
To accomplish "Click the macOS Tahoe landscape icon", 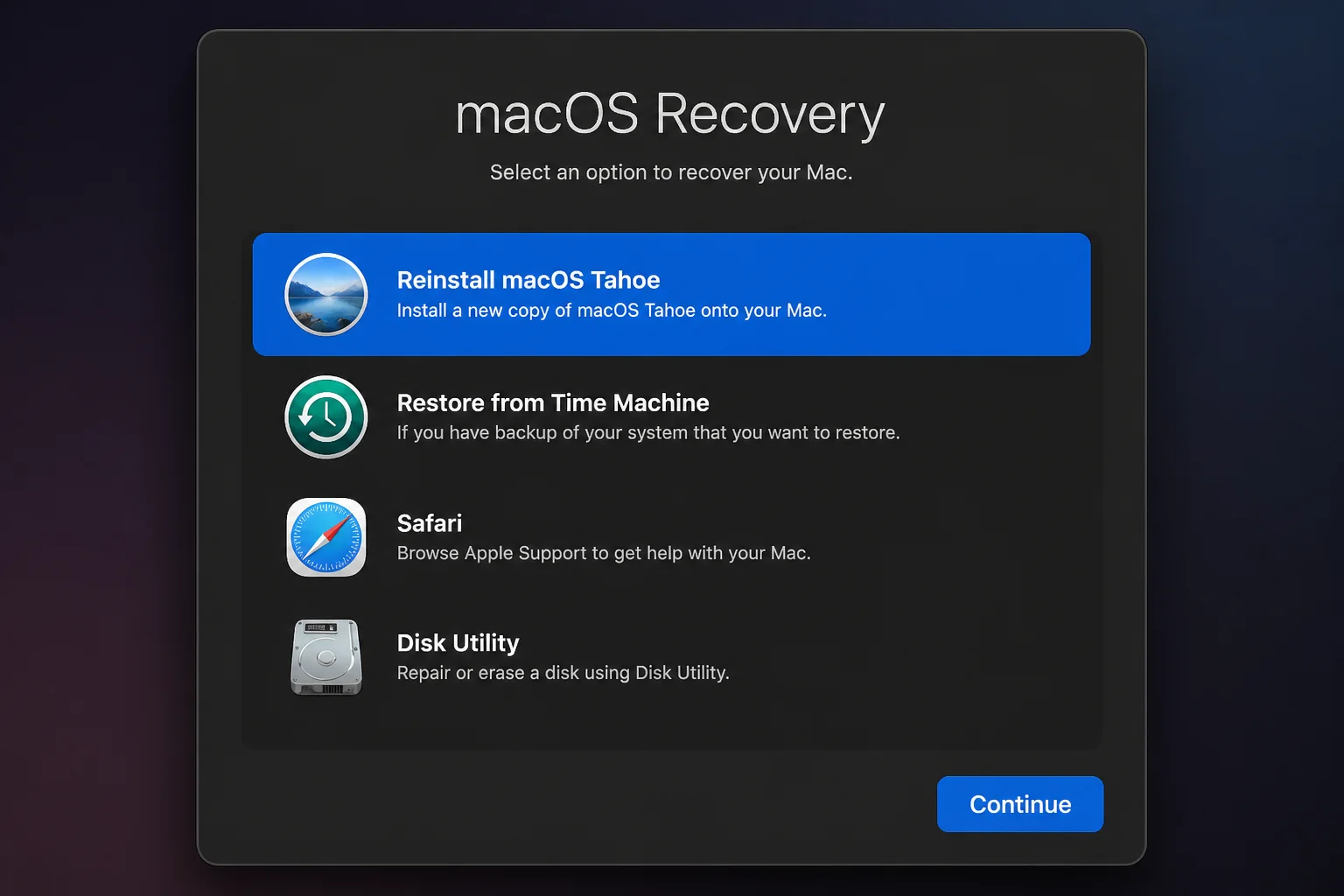I will pos(326,295).
